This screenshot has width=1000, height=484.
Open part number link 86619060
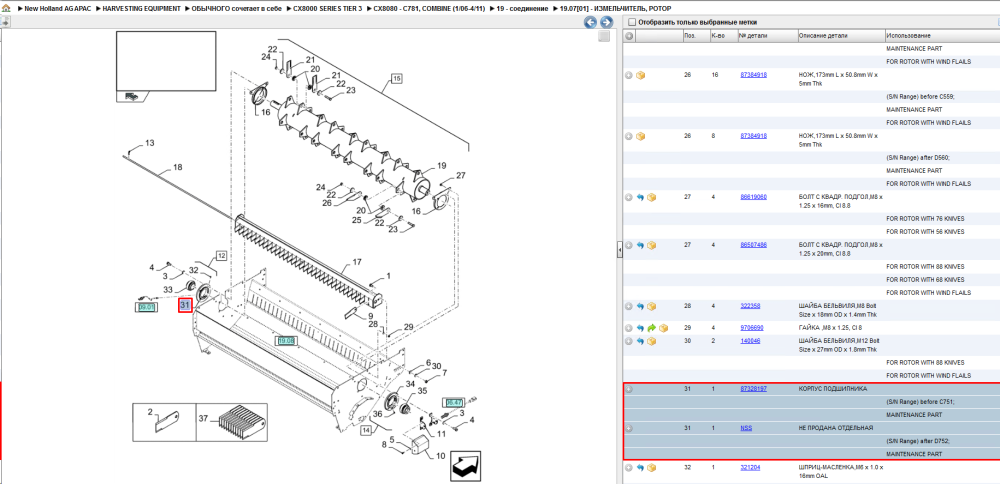point(753,197)
